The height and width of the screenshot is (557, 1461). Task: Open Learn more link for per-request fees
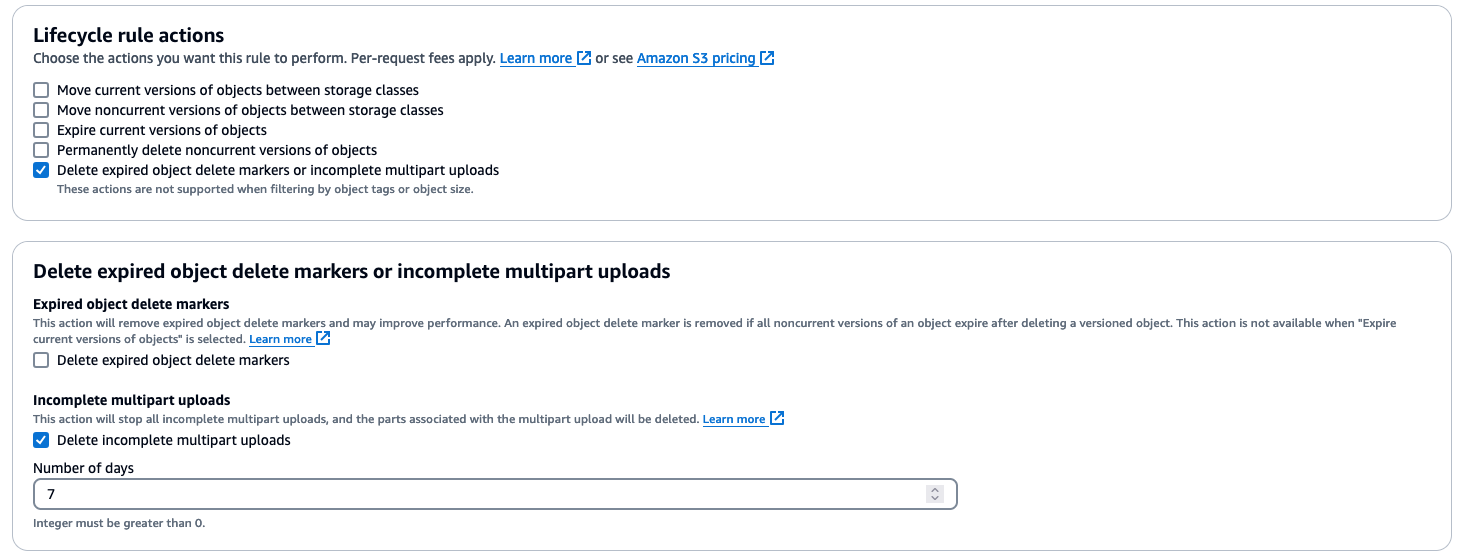pos(536,58)
